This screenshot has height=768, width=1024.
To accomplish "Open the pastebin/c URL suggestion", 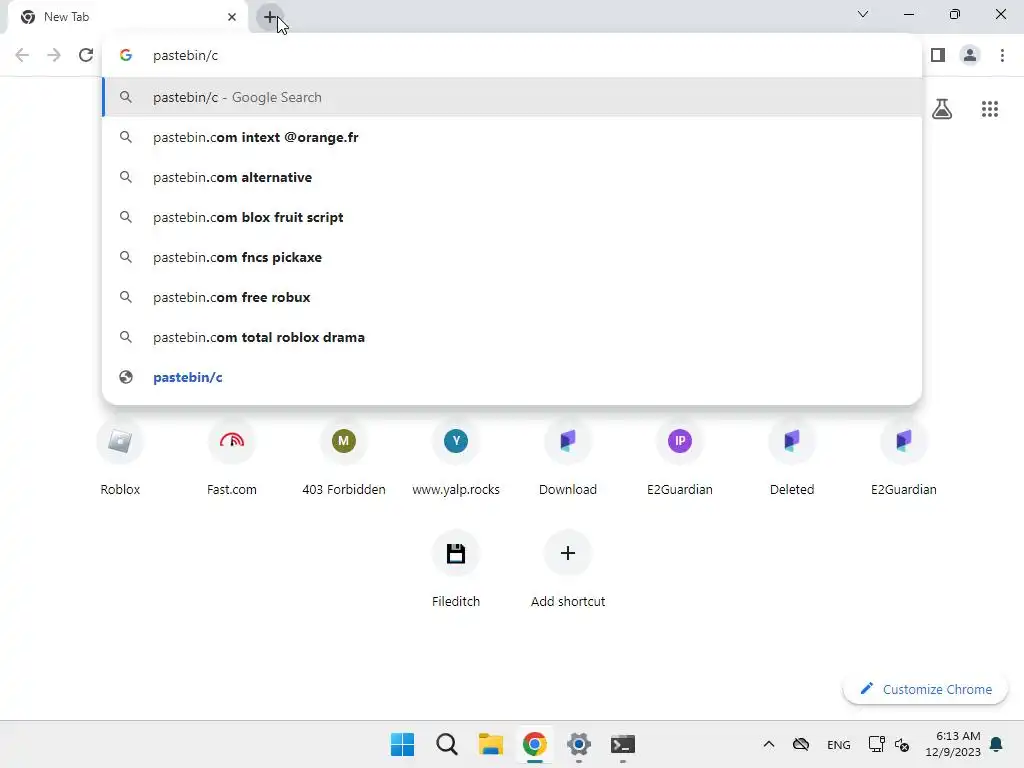I will pos(512,377).
